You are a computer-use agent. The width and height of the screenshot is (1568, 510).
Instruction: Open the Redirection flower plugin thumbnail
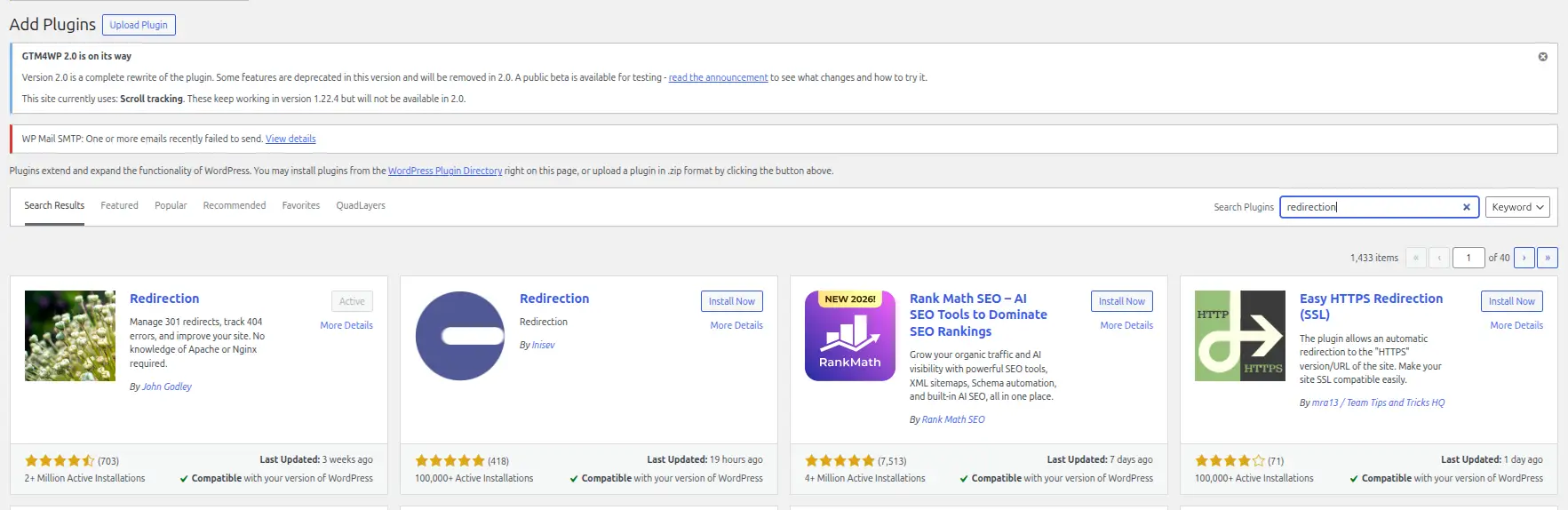(x=70, y=336)
